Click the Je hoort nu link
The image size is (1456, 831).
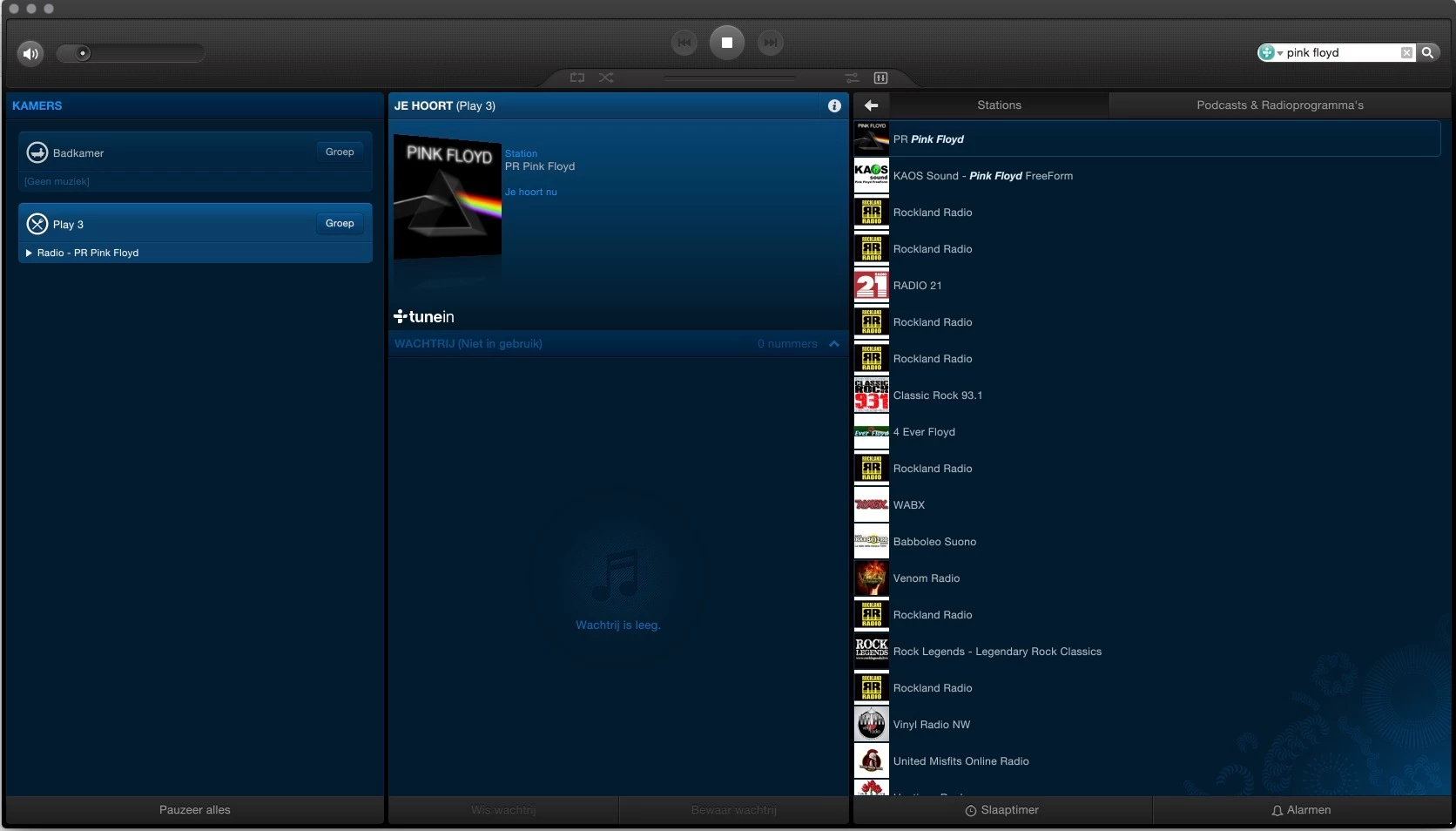pos(531,192)
